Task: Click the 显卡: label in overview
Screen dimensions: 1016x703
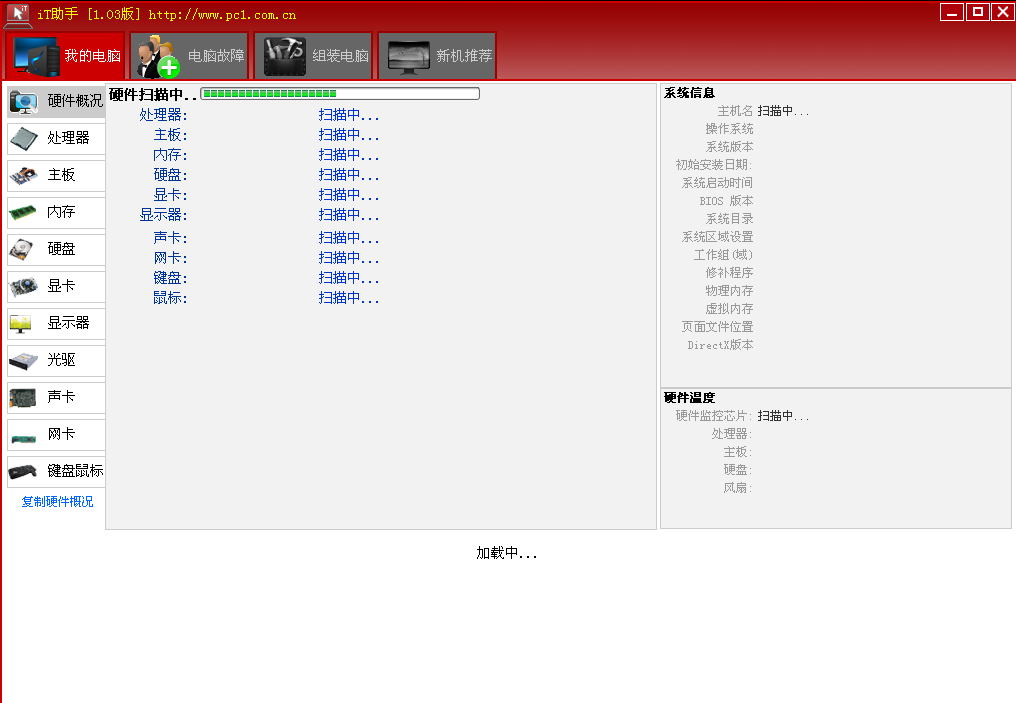Action: 170,196
